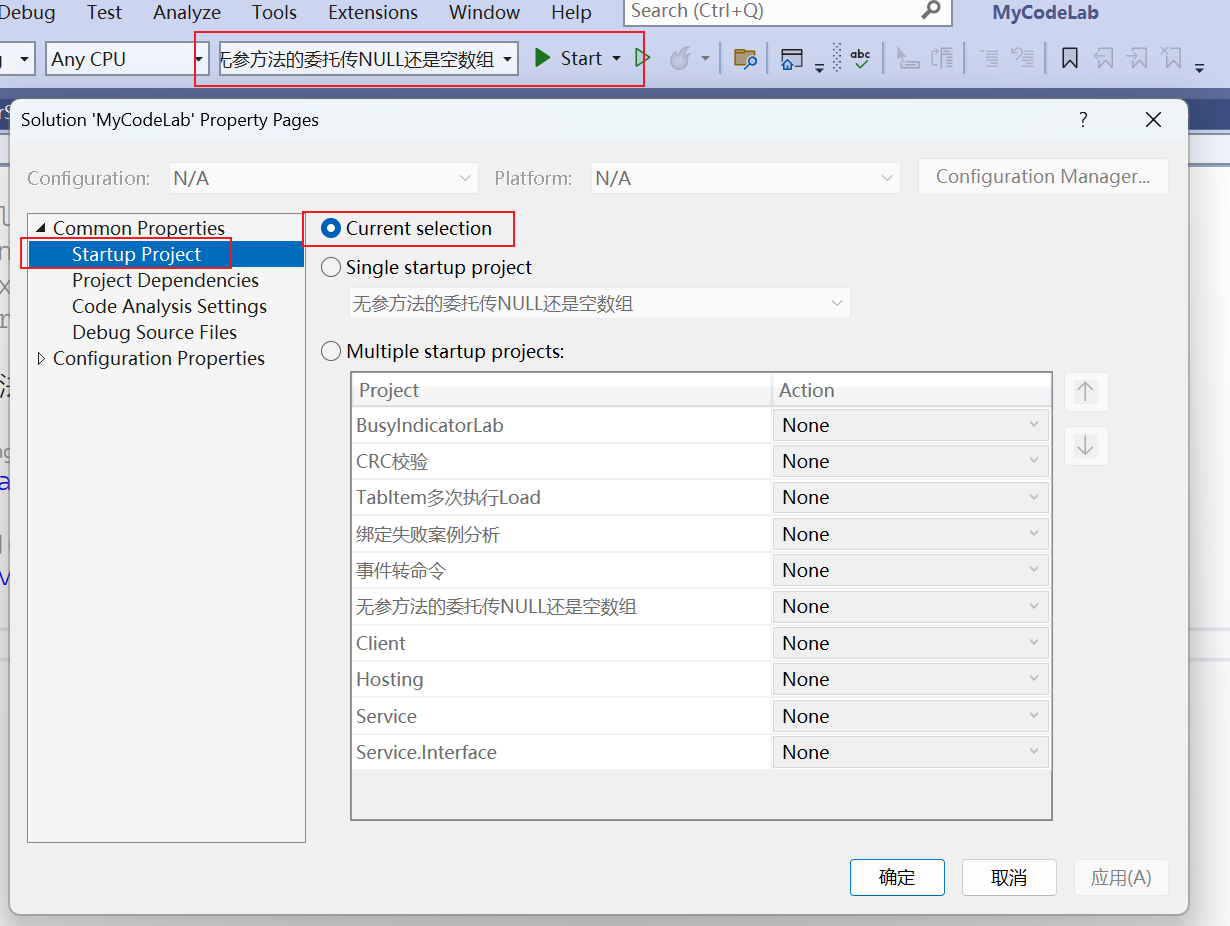This screenshot has width=1230, height=926.
Task: Click the previous bookmark icon
Action: click(1104, 59)
